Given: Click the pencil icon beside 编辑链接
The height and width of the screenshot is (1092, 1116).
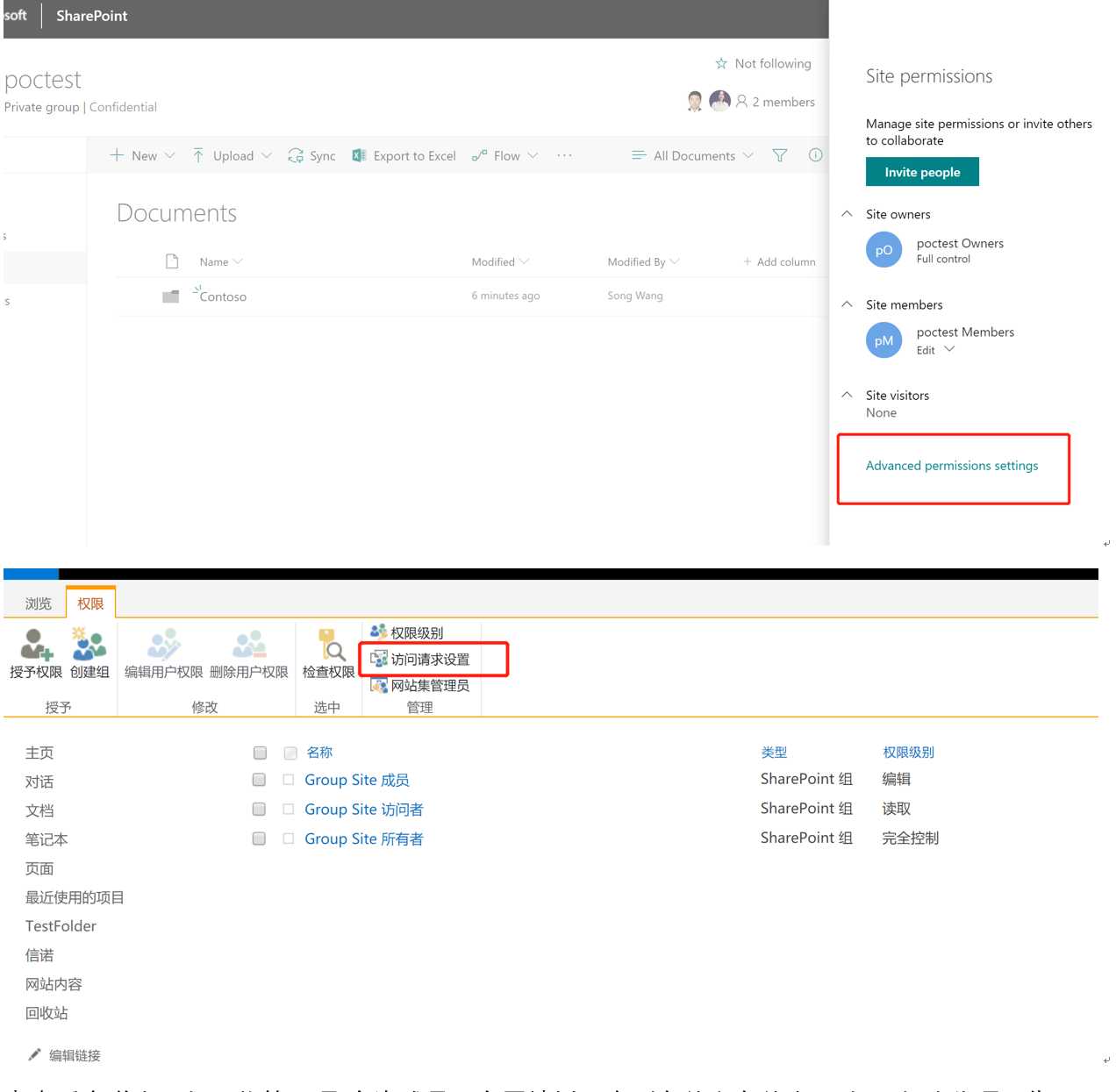Looking at the screenshot, I should click(34, 1054).
